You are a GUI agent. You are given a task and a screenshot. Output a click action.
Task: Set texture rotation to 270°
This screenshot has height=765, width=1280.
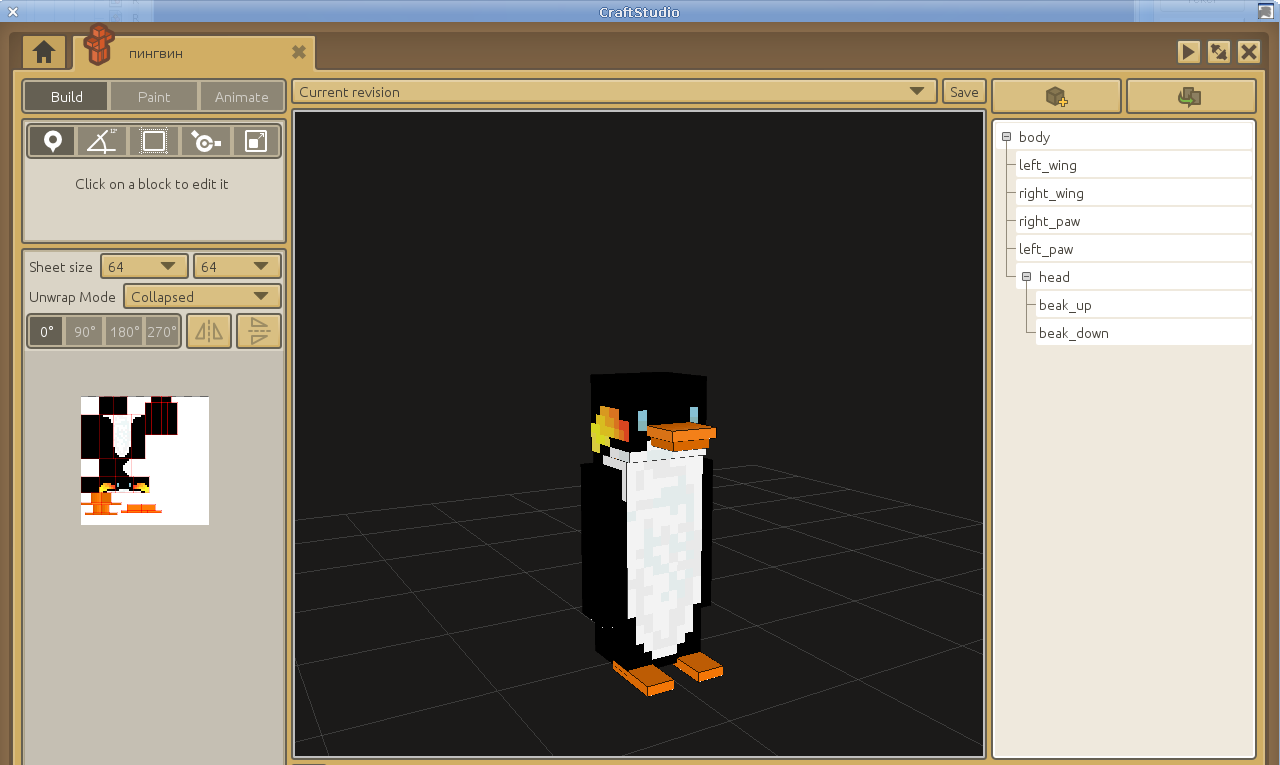point(162,331)
